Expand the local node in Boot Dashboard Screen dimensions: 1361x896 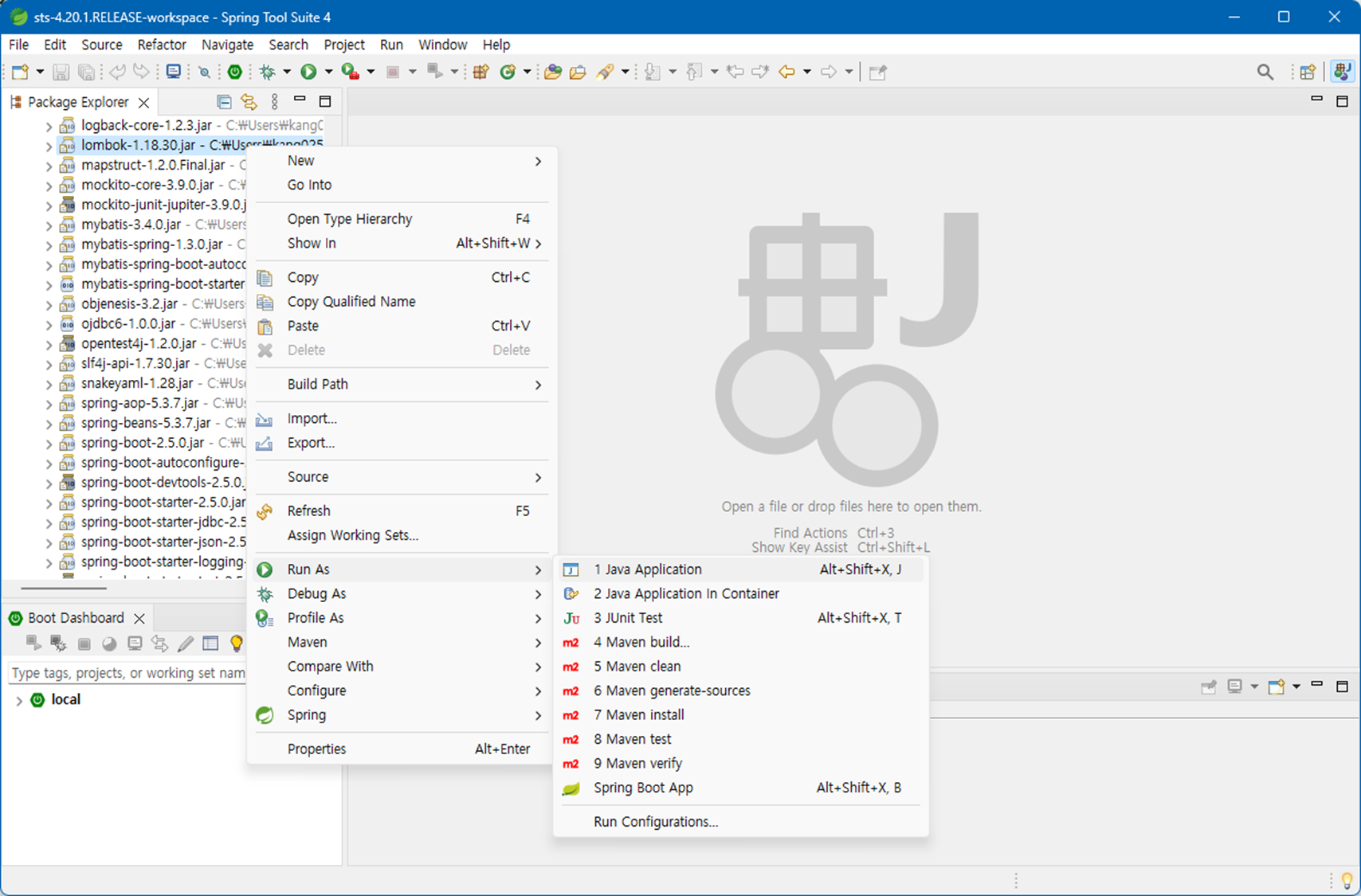18,700
